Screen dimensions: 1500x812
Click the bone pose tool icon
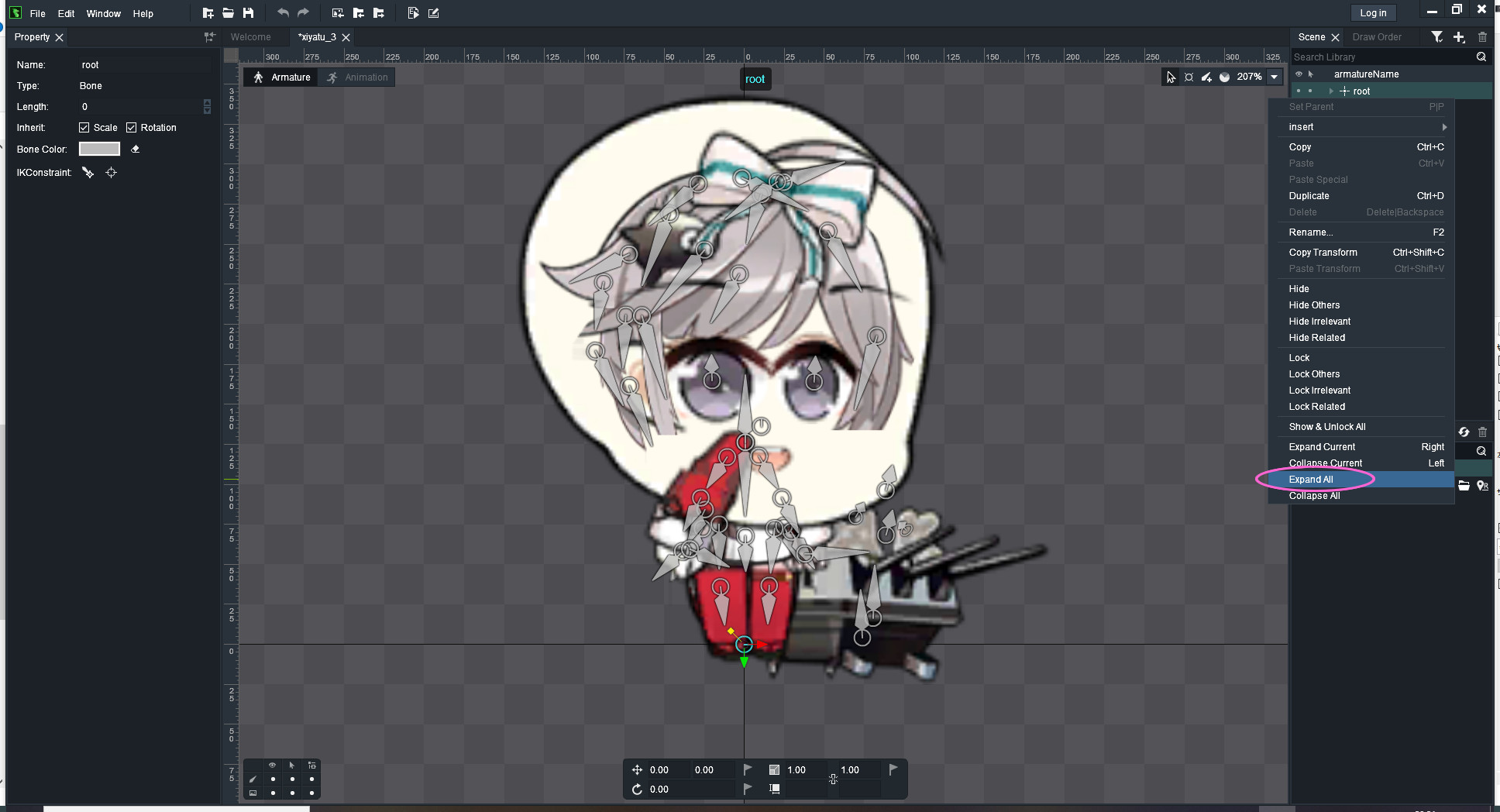click(1189, 77)
